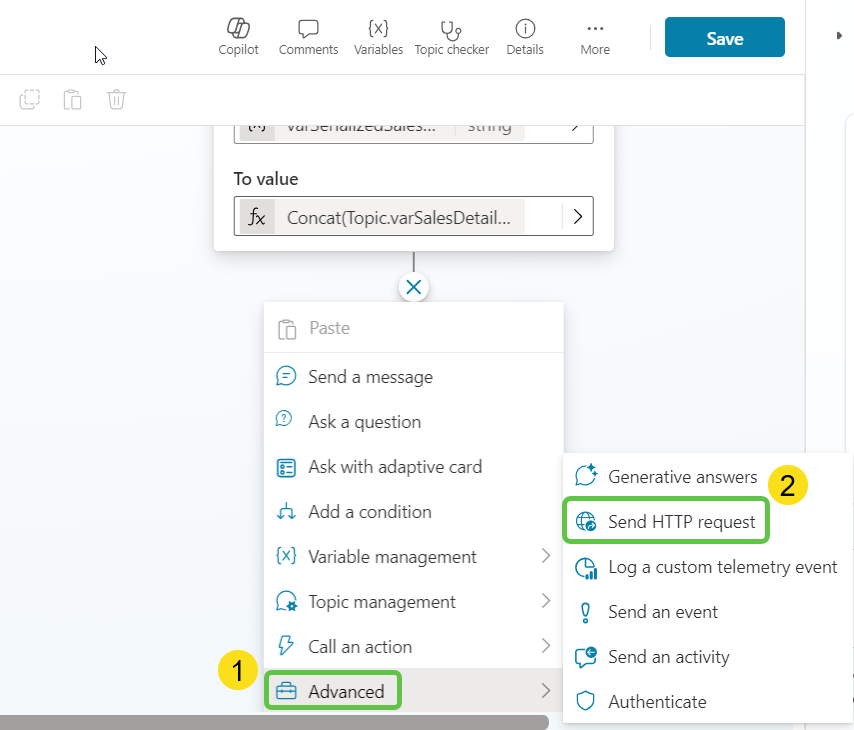The height and width of the screenshot is (730, 854).
Task: Close the add-node menu with X button
Action: click(414, 288)
